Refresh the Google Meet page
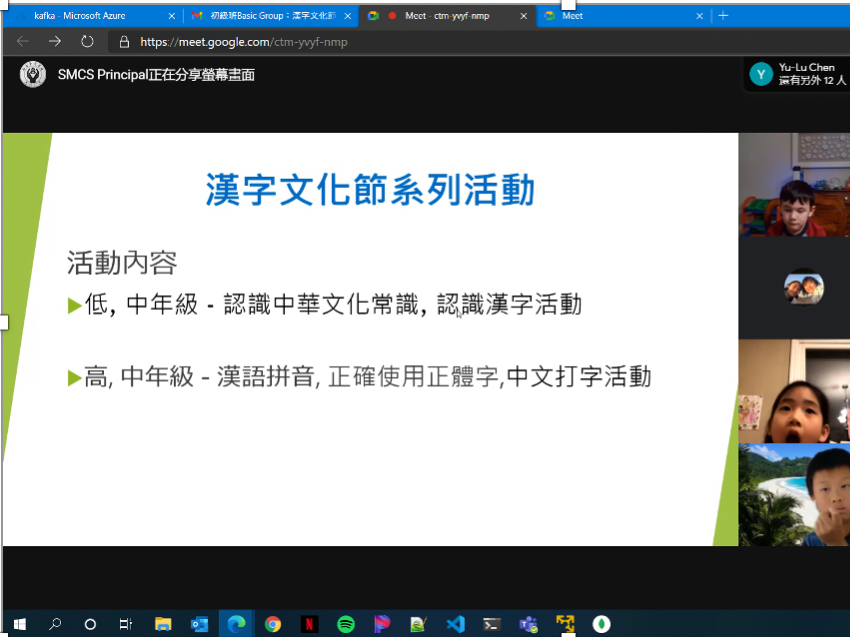 click(x=87, y=42)
